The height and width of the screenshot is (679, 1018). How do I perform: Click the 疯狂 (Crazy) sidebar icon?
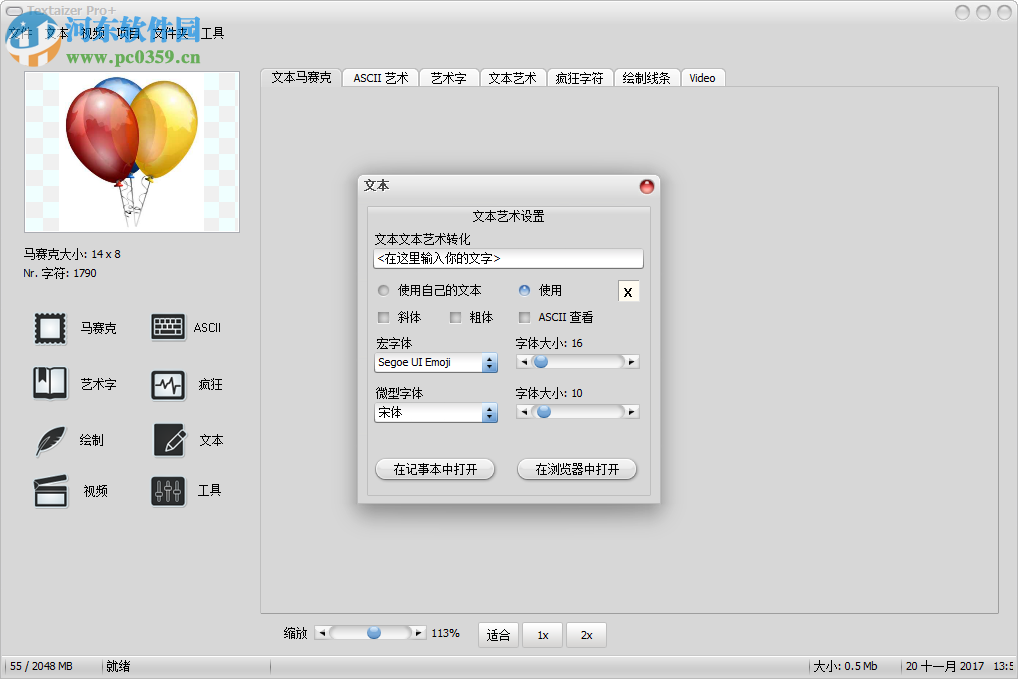point(167,384)
